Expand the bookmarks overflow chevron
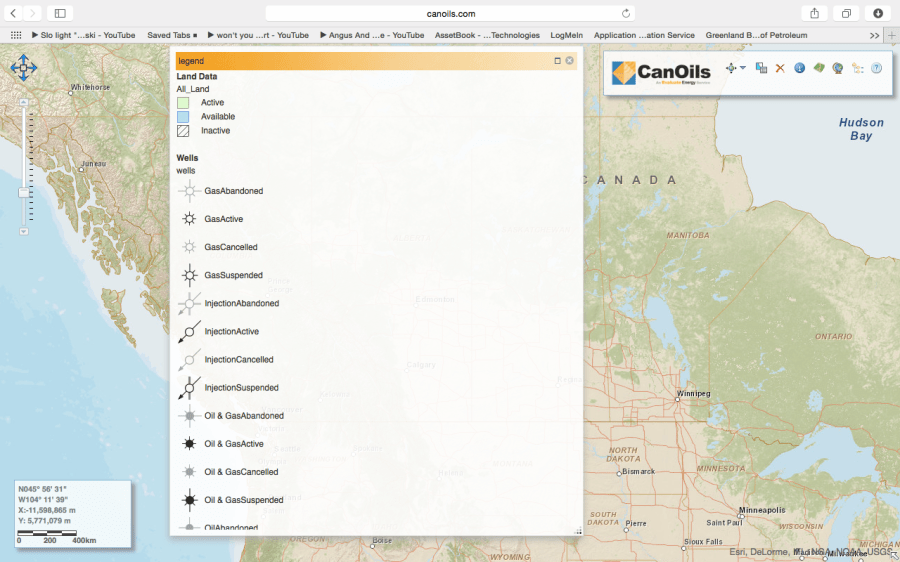The image size is (900, 562). (x=874, y=35)
